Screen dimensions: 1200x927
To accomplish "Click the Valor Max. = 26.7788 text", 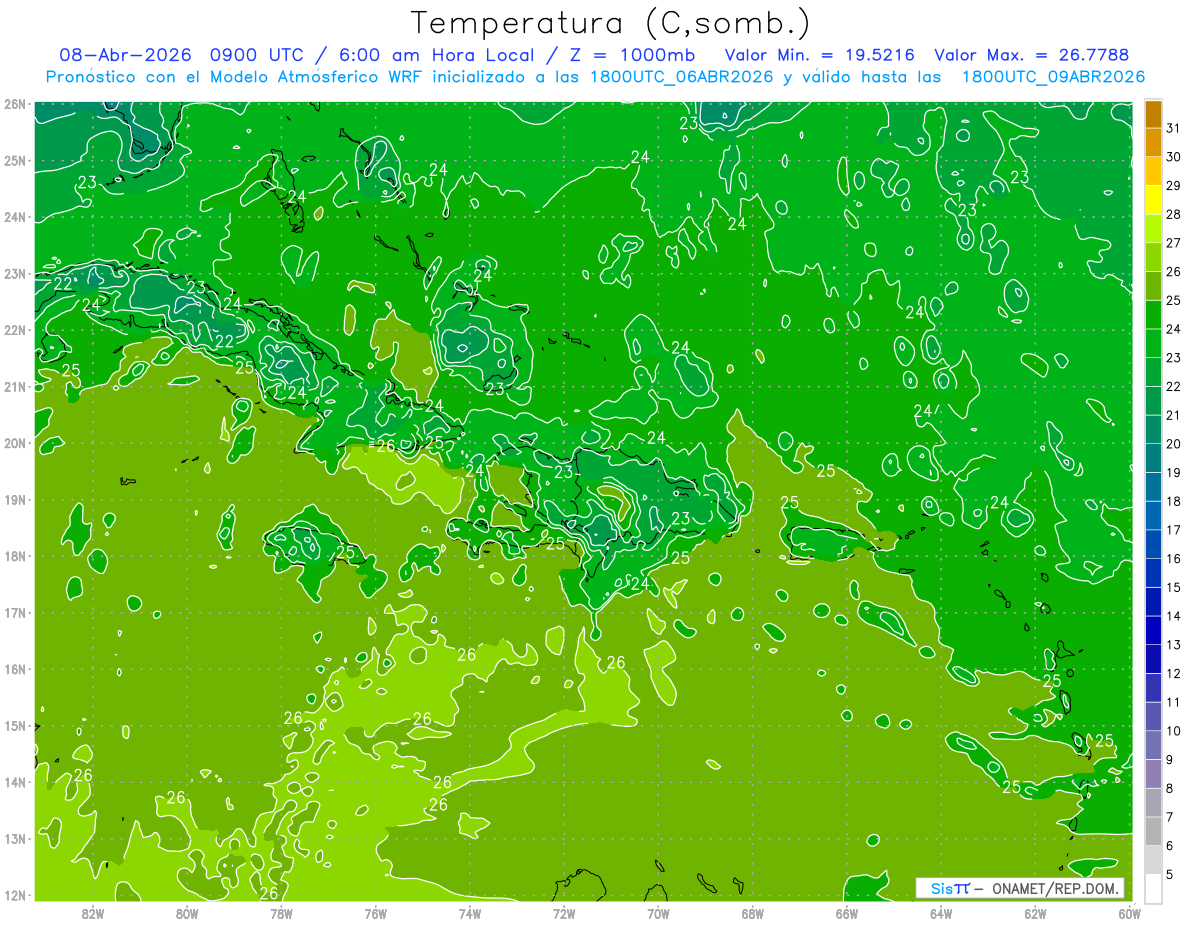I will click(1032, 55).
